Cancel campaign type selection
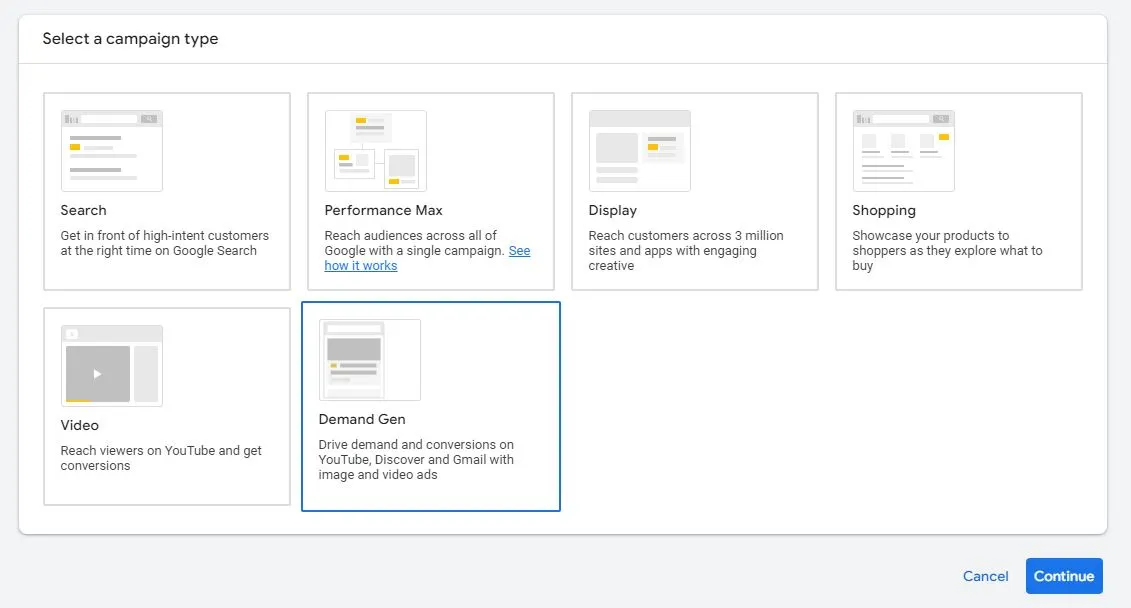 tap(985, 576)
